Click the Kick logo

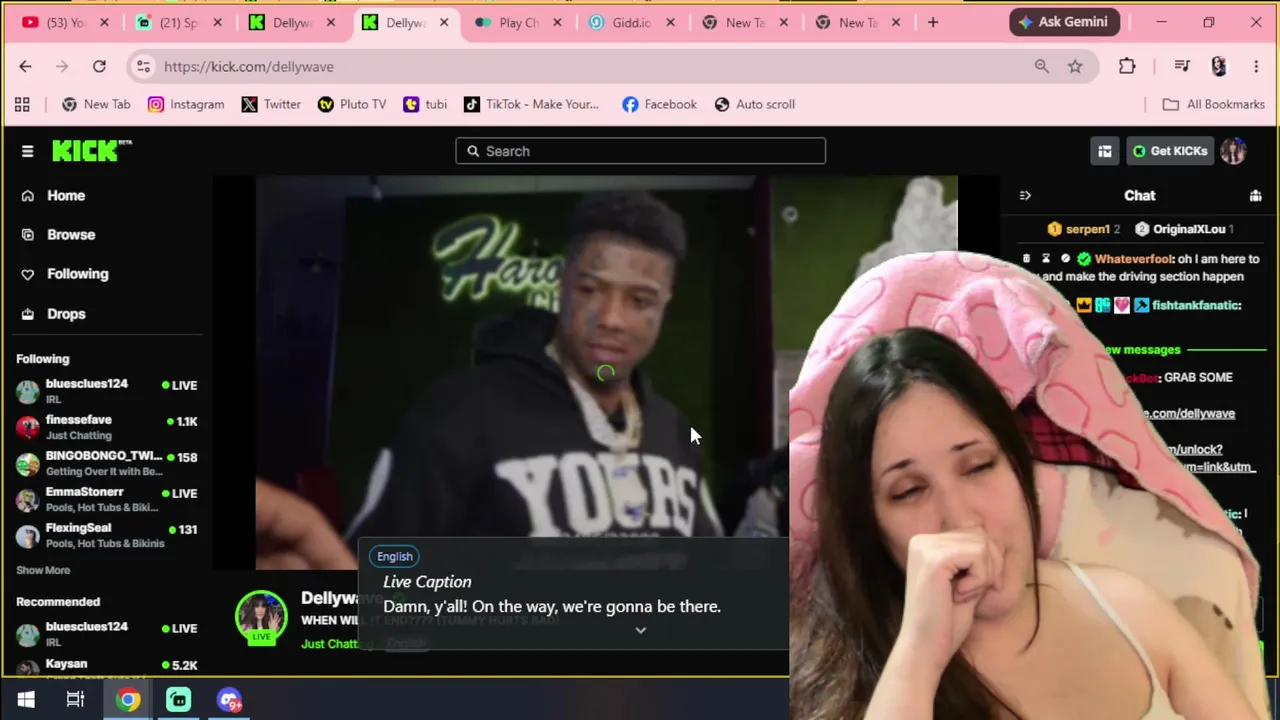point(92,150)
